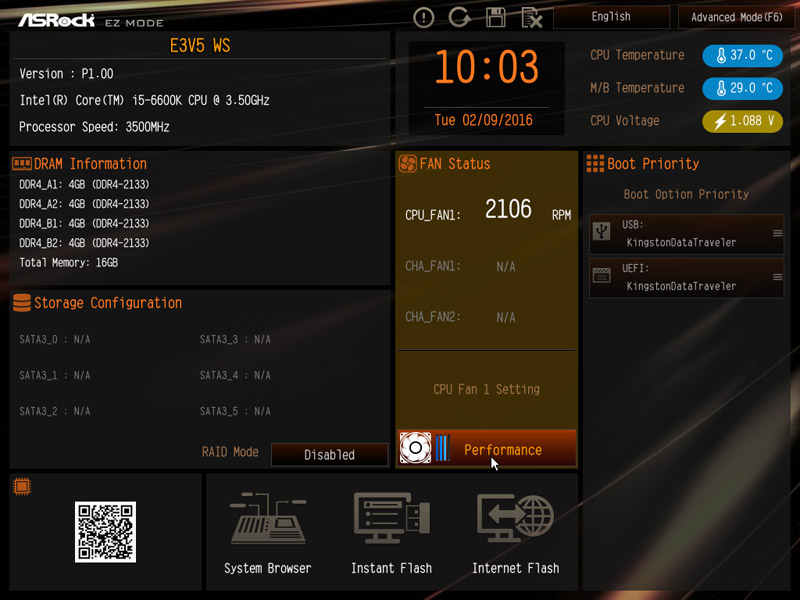Click the FAN Status fan icon
The height and width of the screenshot is (600, 800).
[408, 164]
